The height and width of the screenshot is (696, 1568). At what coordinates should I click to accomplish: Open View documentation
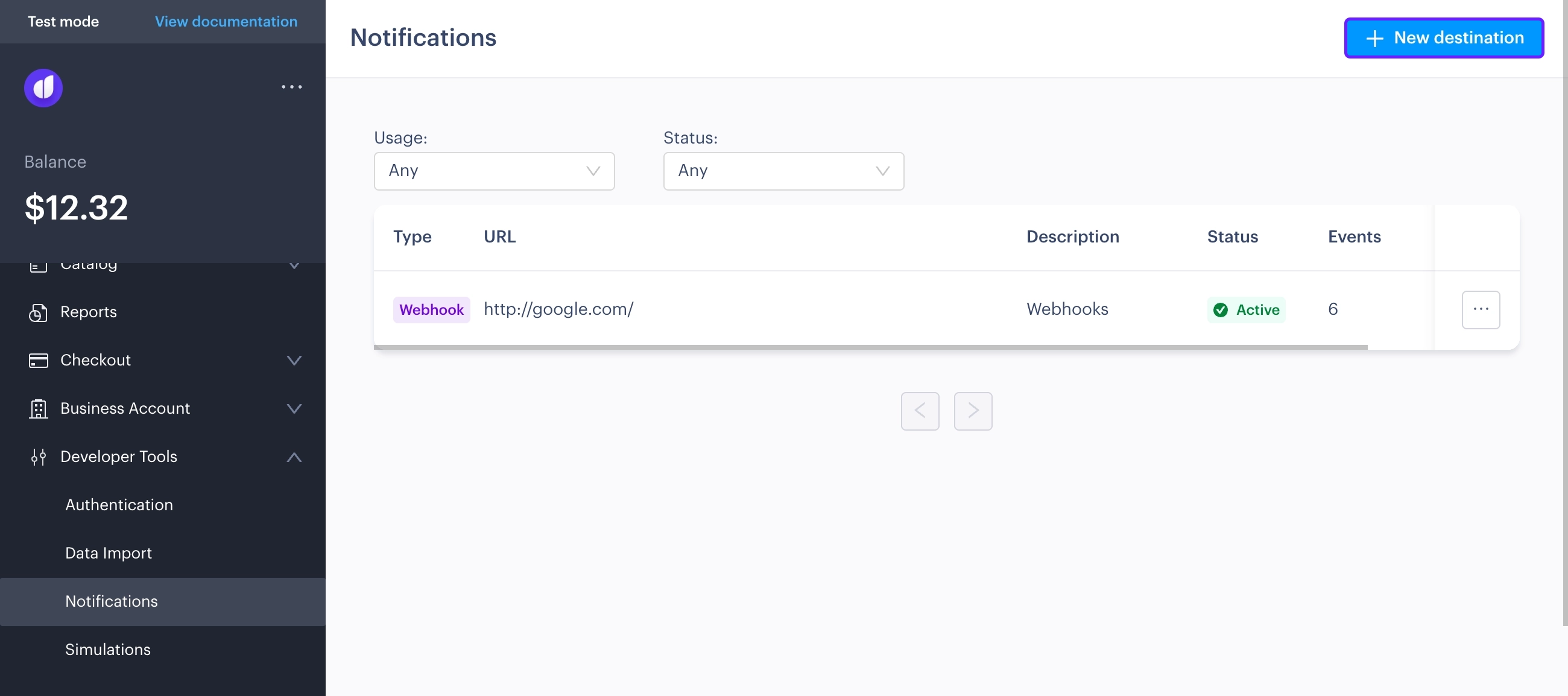(x=226, y=21)
